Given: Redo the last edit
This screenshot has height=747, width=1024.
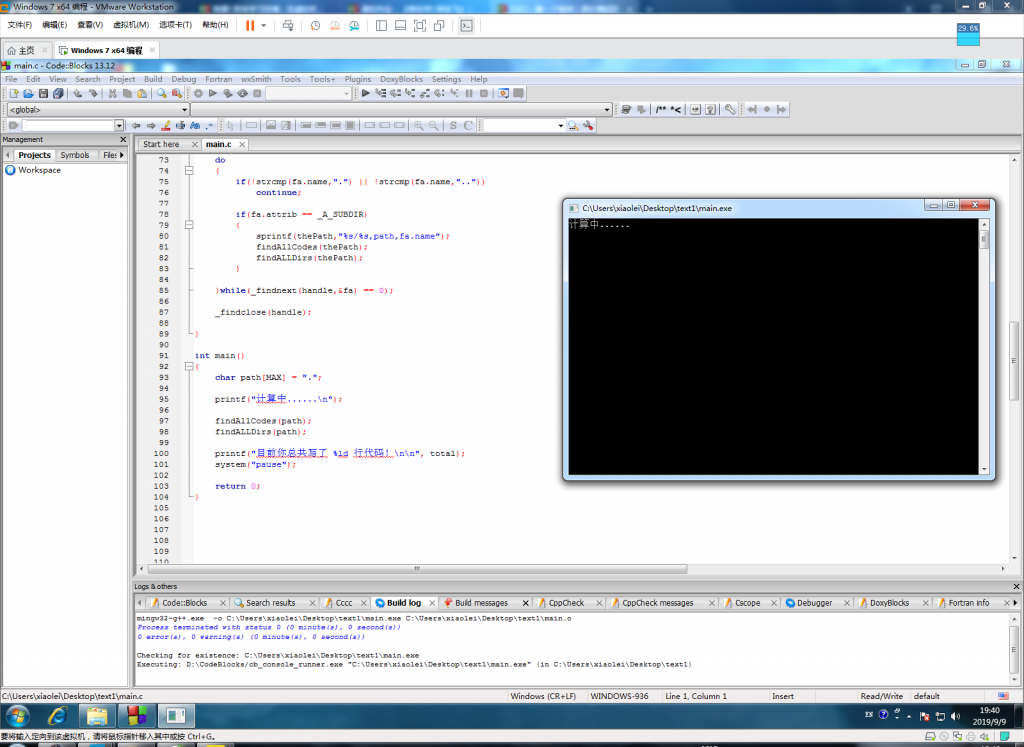Looking at the screenshot, I should [93, 93].
